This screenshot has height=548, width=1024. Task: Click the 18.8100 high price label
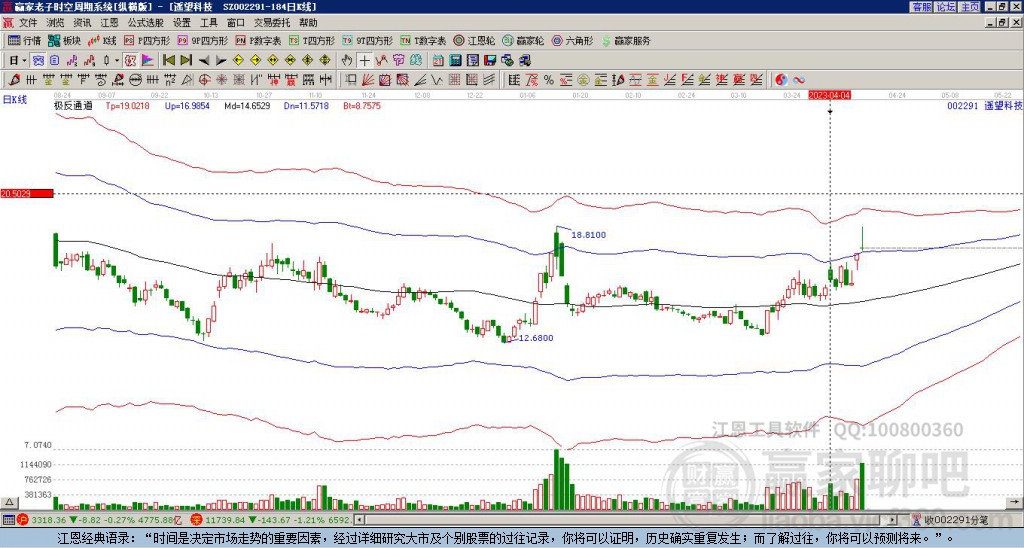pos(588,235)
